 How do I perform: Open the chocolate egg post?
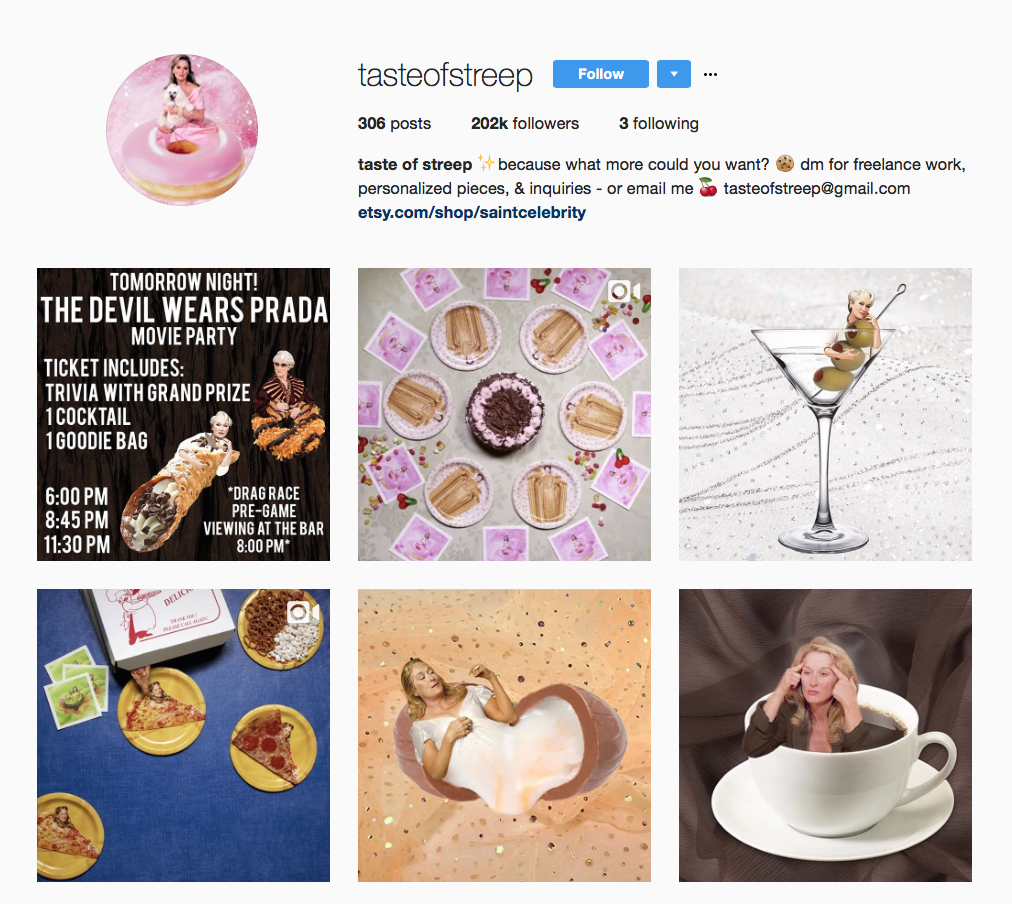[504, 735]
